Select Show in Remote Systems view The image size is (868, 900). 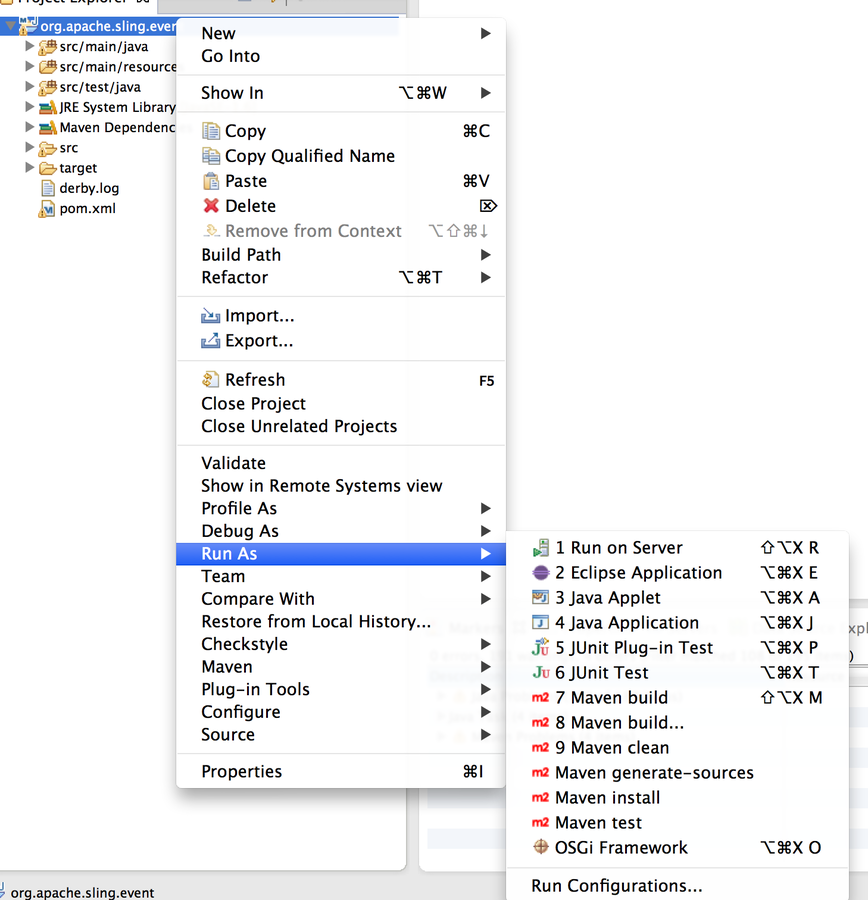coord(341,486)
